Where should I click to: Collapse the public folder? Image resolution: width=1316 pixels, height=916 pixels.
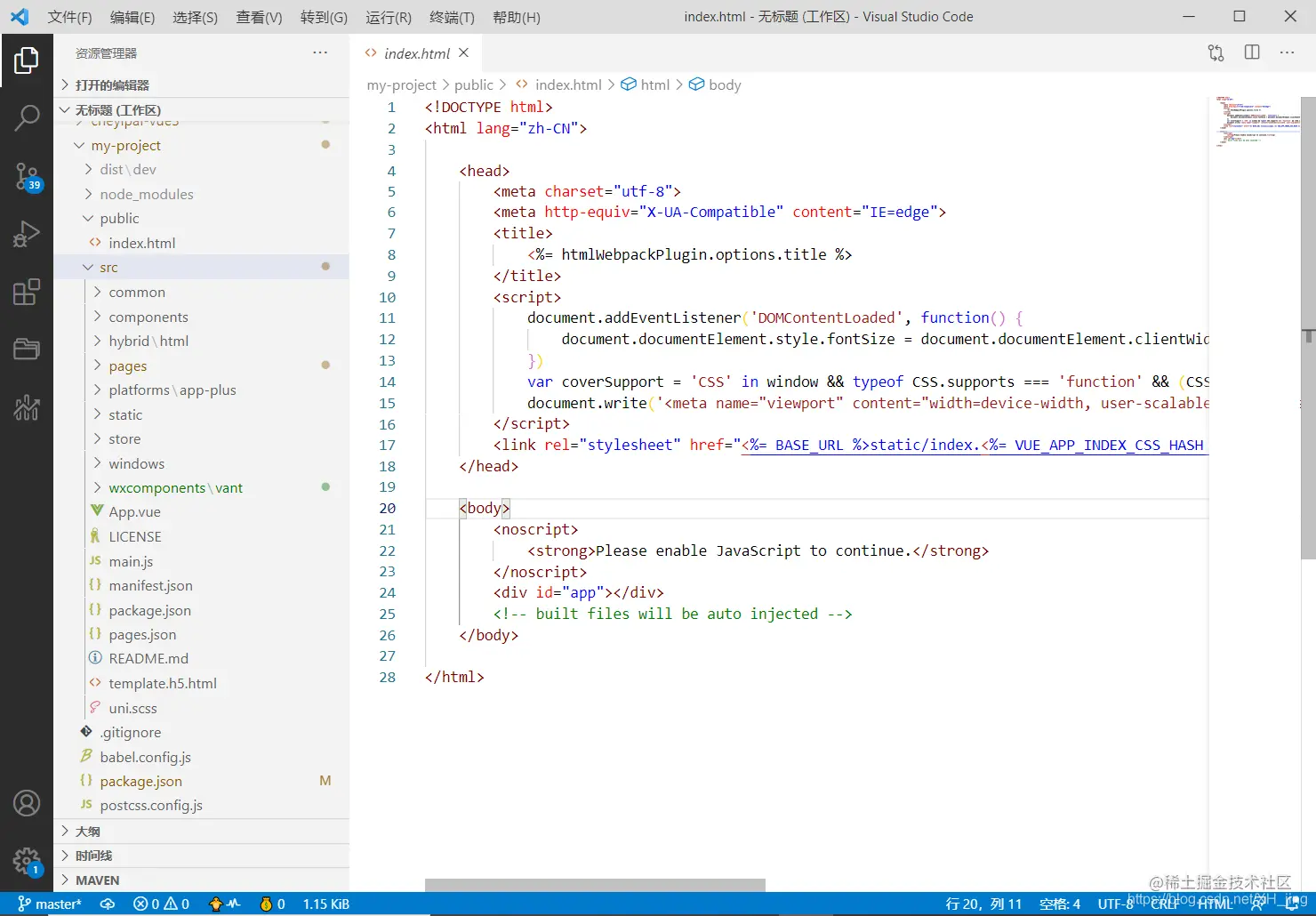coord(201,219)
